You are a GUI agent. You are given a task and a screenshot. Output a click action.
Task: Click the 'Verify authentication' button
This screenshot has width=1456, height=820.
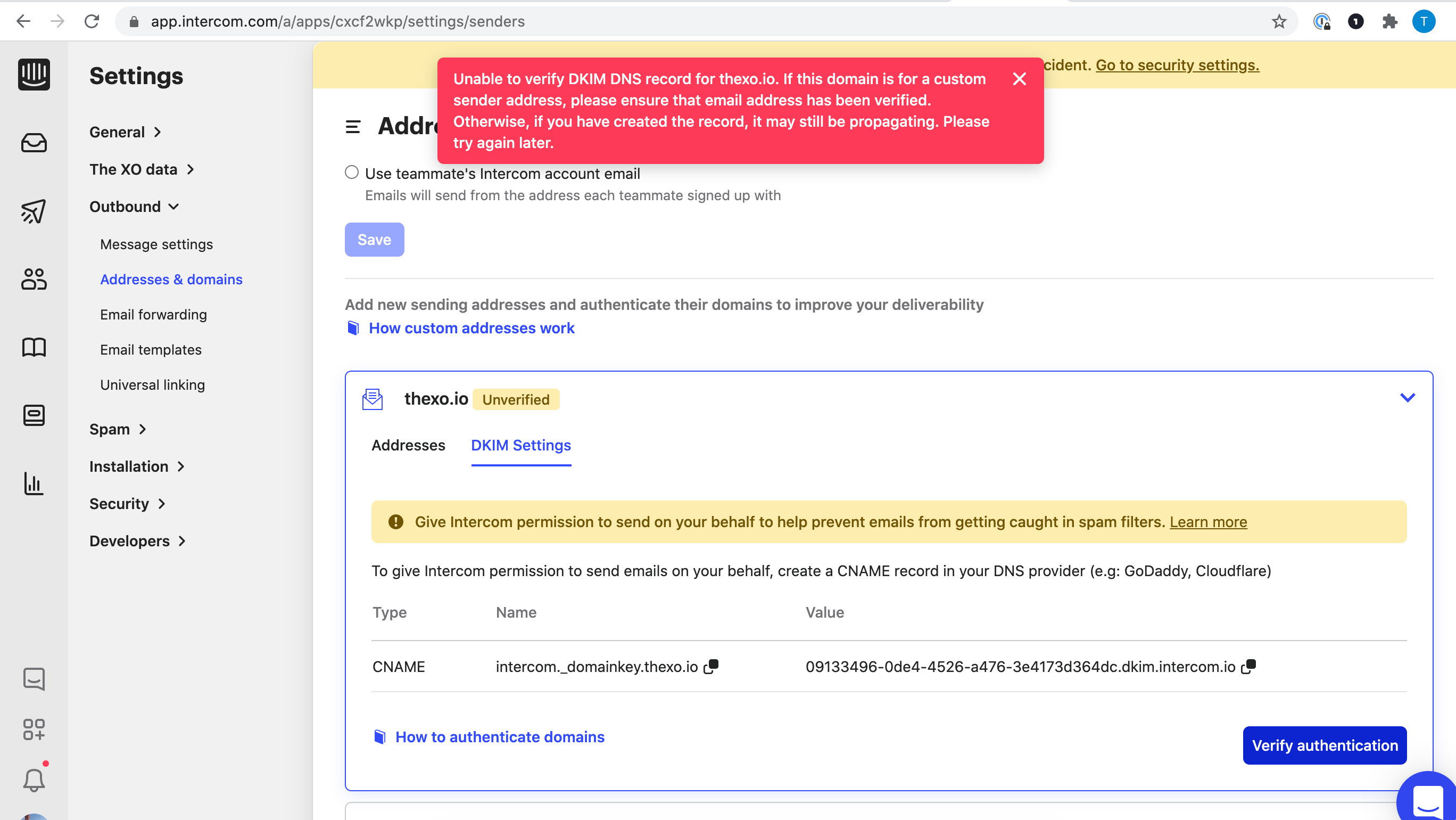click(x=1325, y=745)
